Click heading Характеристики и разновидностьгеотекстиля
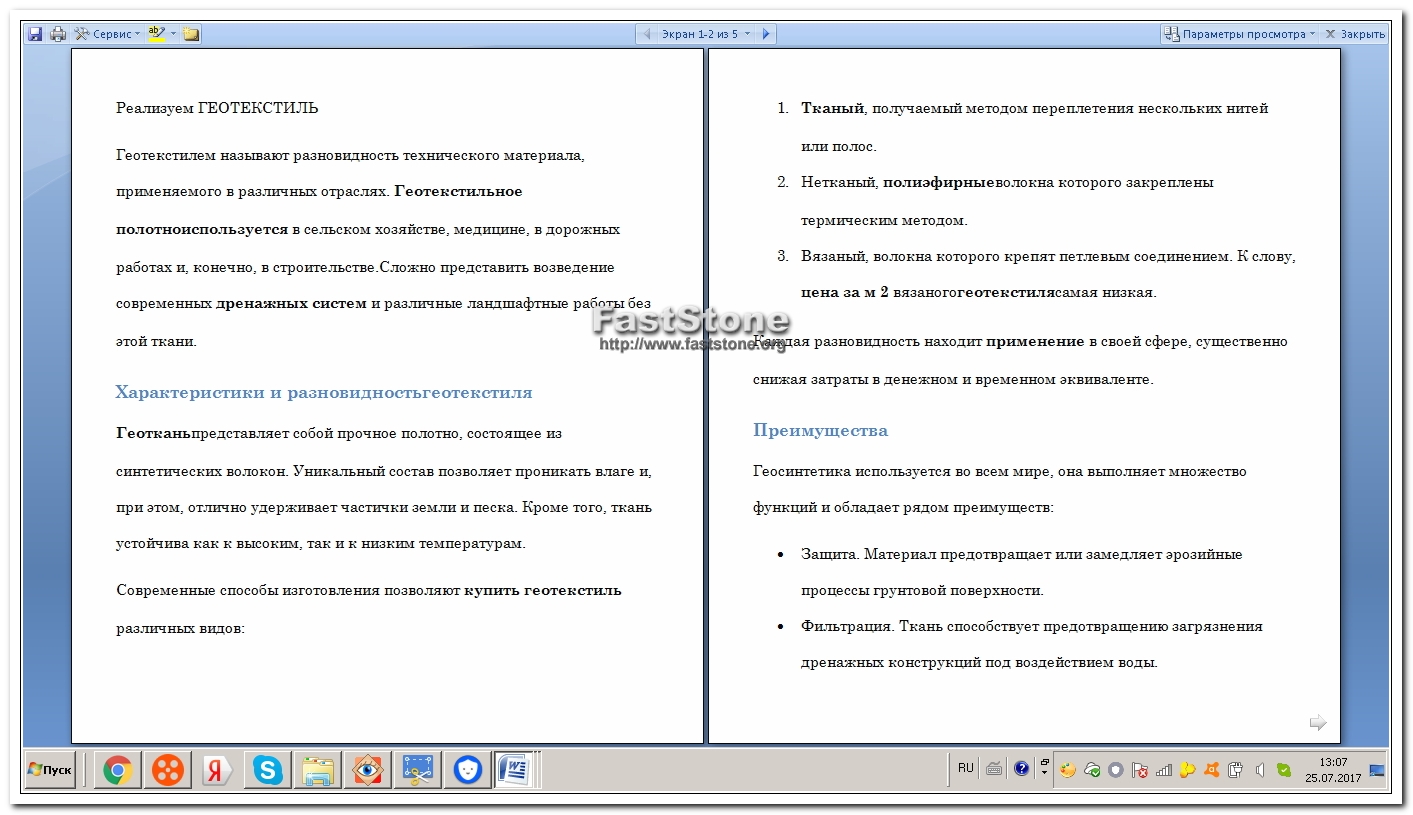The width and height of the screenshot is (1413, 815). click(x=324, y=392)
